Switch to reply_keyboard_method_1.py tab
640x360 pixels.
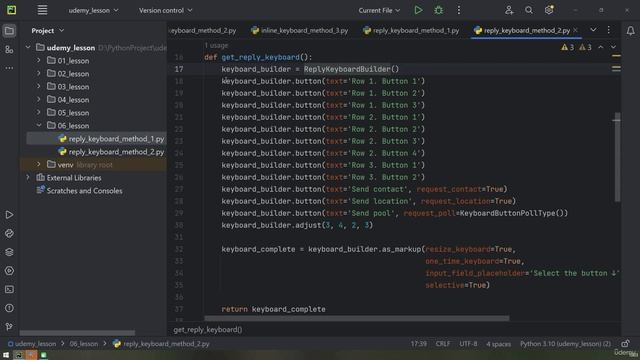coord(411,31)
